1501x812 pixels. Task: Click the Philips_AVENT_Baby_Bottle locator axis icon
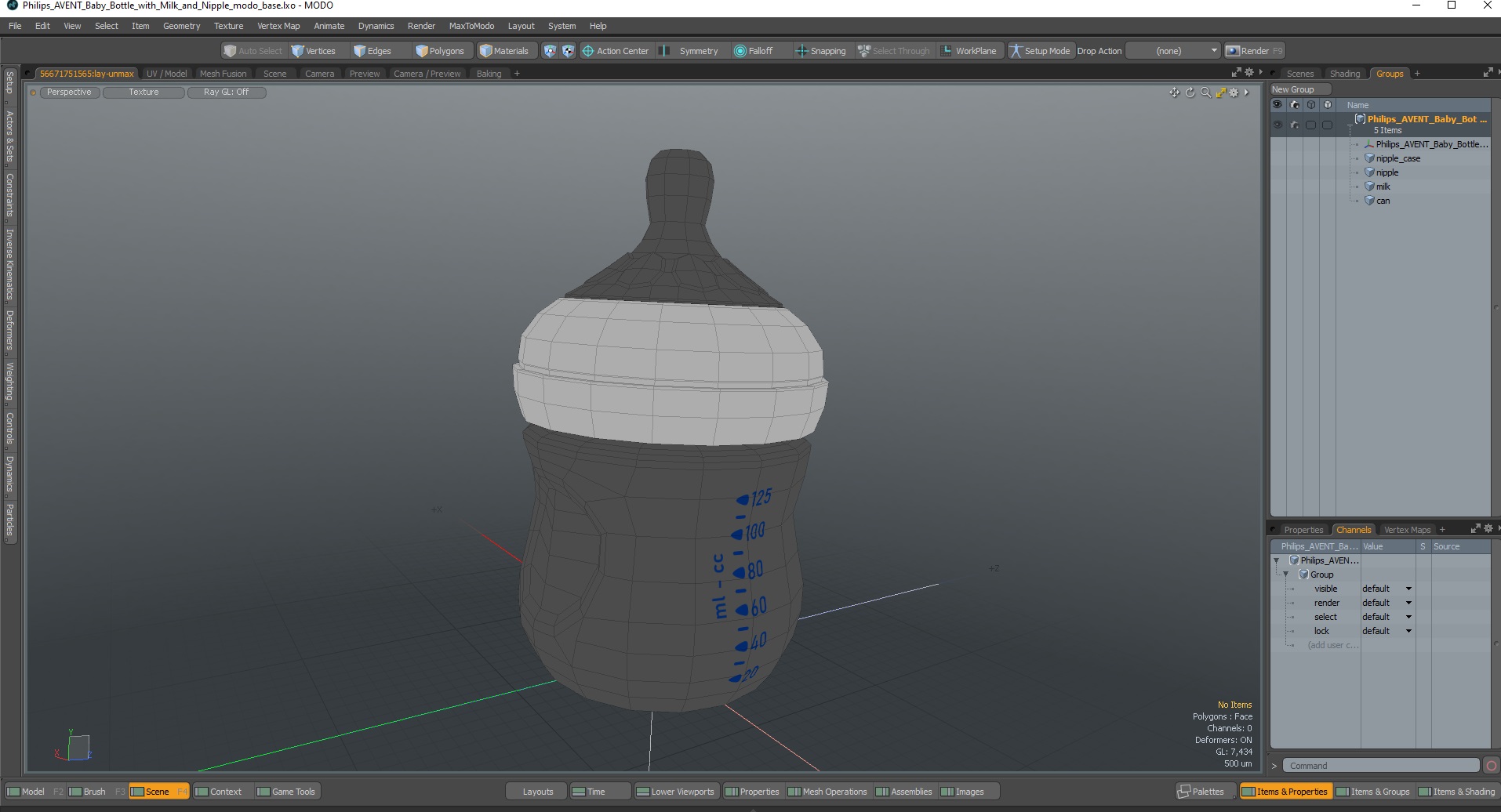click(x=1369, y=144)
